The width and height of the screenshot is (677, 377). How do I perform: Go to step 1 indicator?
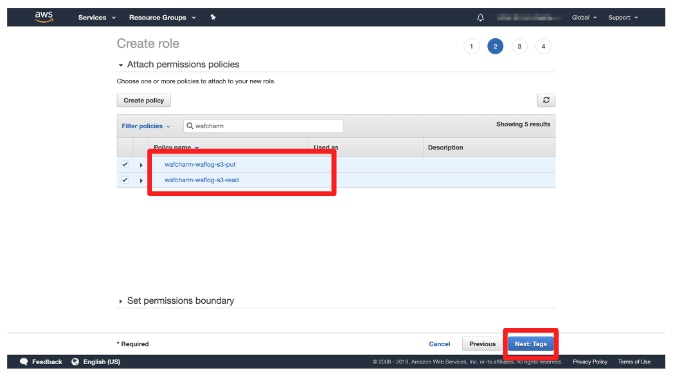click(471, 46)
